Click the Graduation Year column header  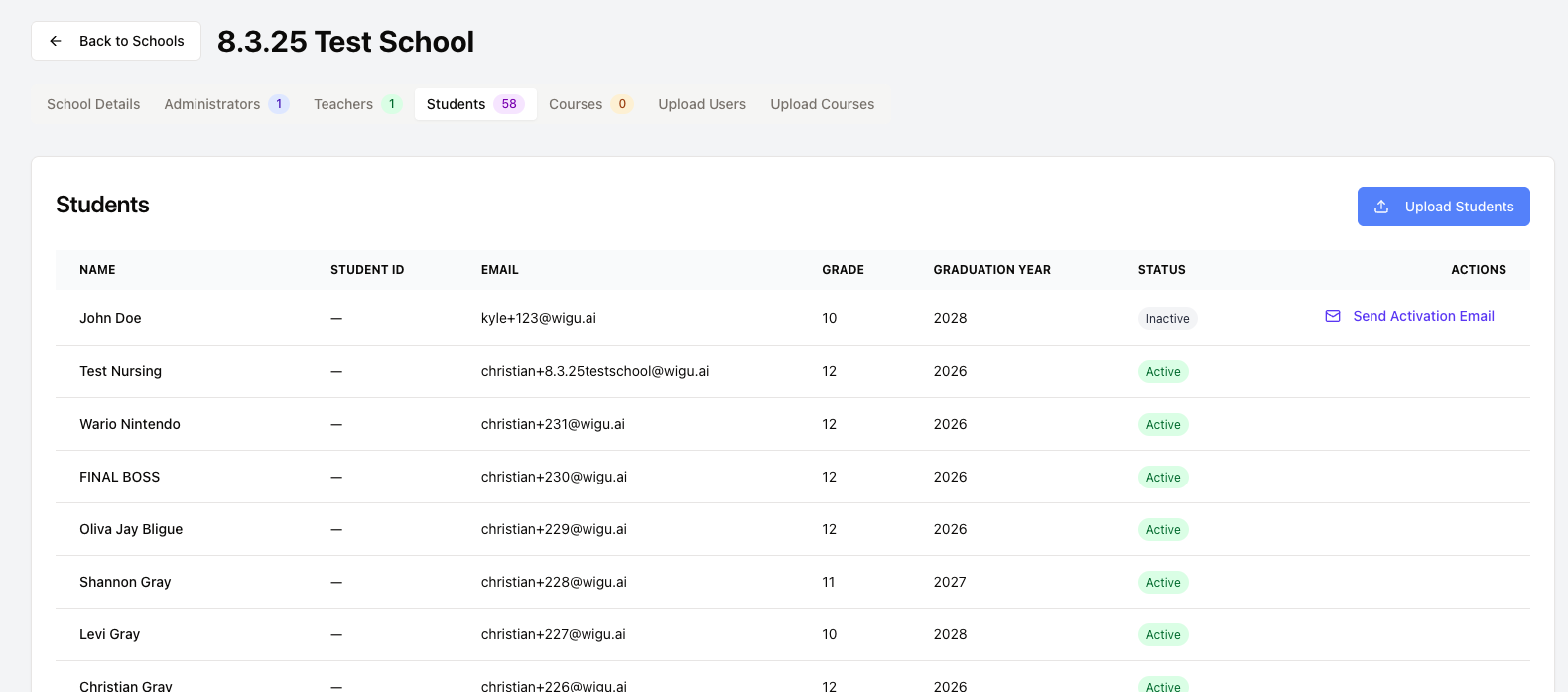tap(991, 270)
